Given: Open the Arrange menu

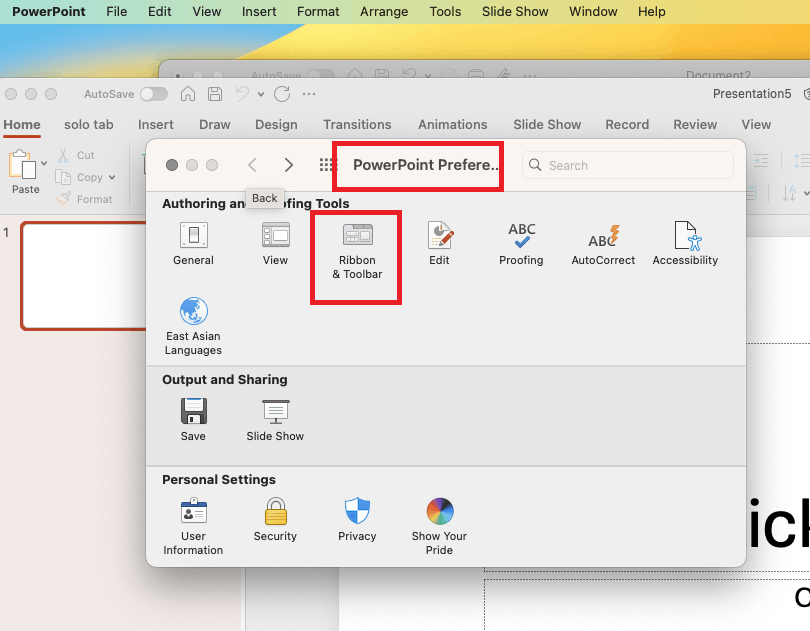Looking at the screenshot, I should pyautogui.click(x=384, y=11).
